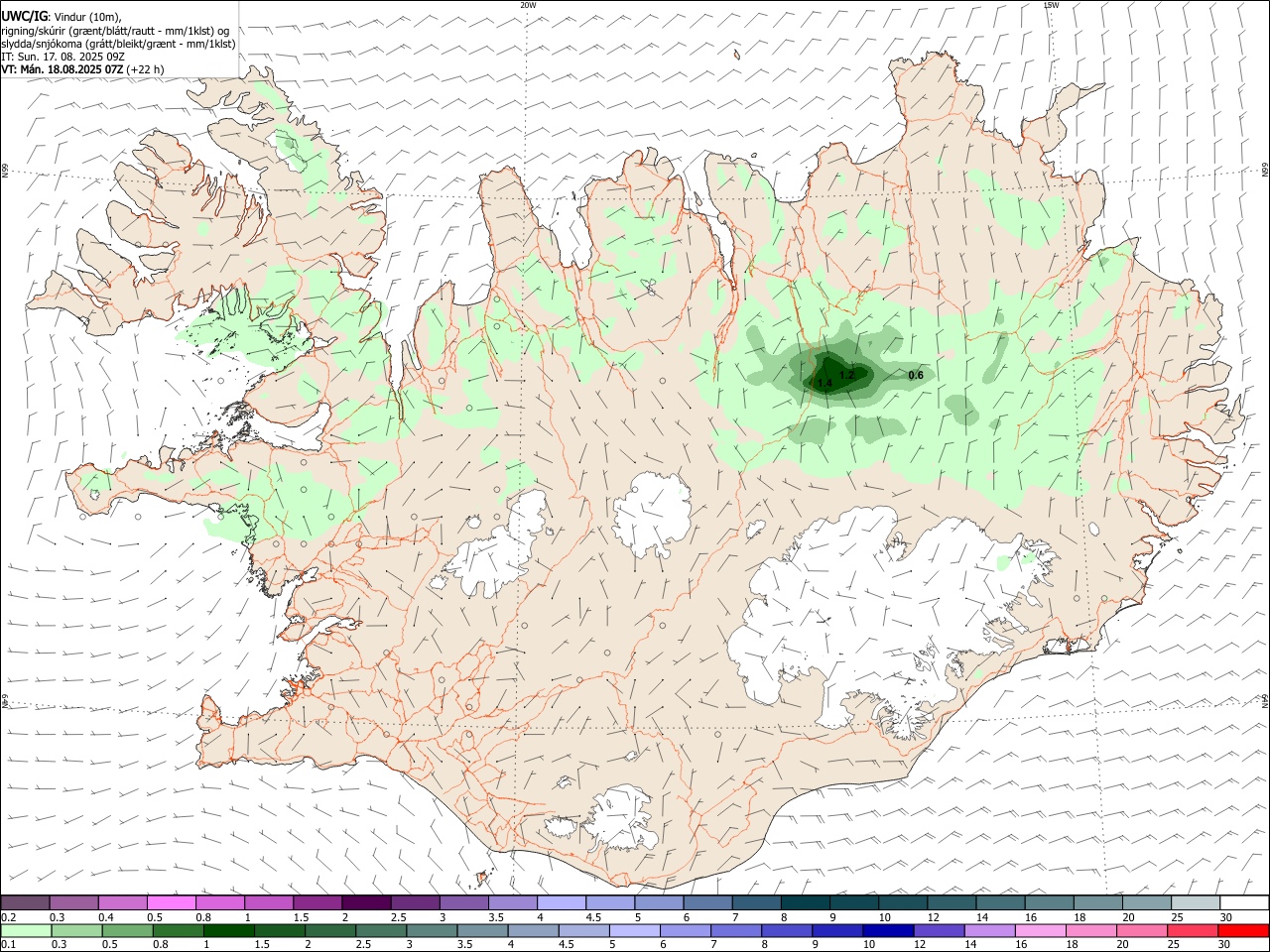Select bottom-row lilac swatch between 14 and 16
This screenshot has width=1270, height=952.
988,930
